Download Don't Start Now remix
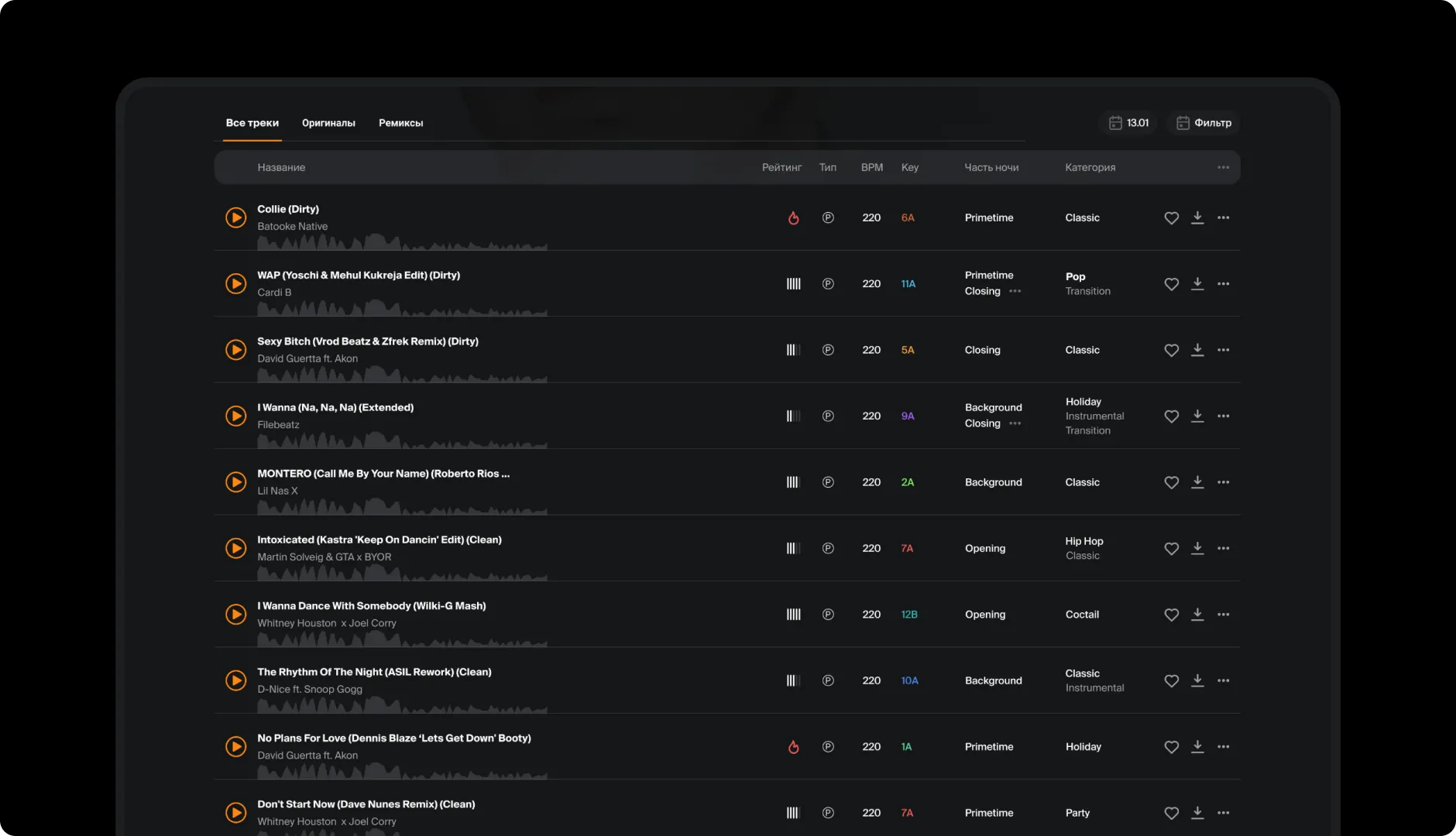 point(1197,812)
